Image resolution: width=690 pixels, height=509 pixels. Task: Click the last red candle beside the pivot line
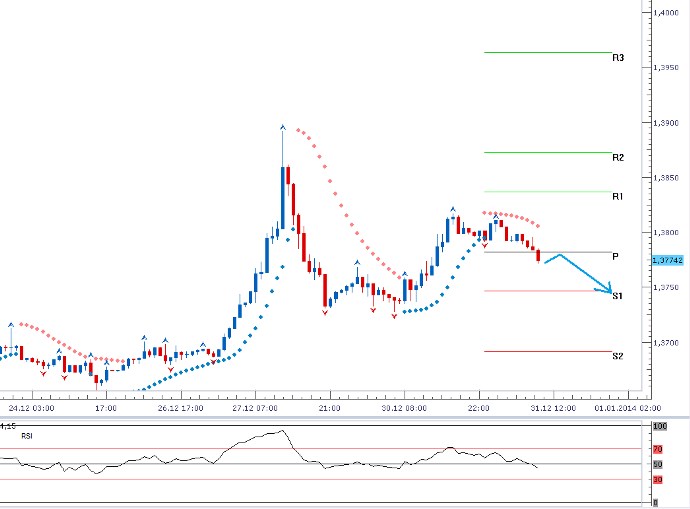pyautogui.click(x=538, y=256)
